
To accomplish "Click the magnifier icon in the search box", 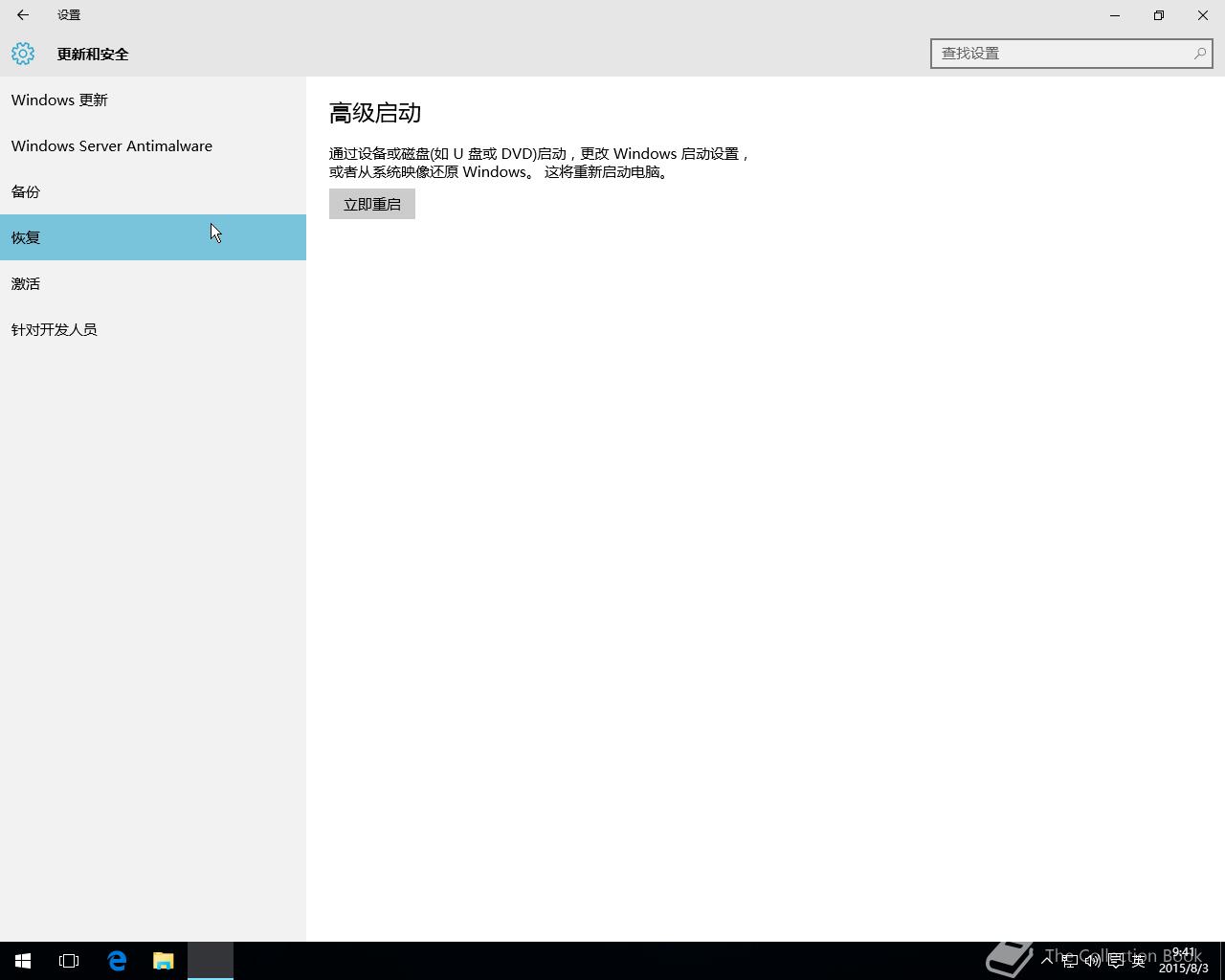I will [x=1199, y=54].
